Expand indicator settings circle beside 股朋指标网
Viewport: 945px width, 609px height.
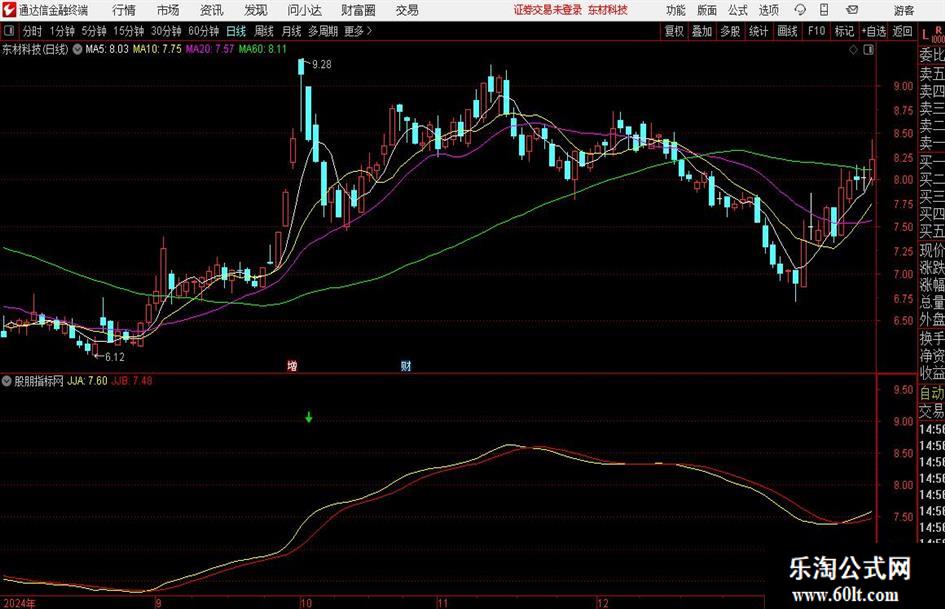coord(7,381)
